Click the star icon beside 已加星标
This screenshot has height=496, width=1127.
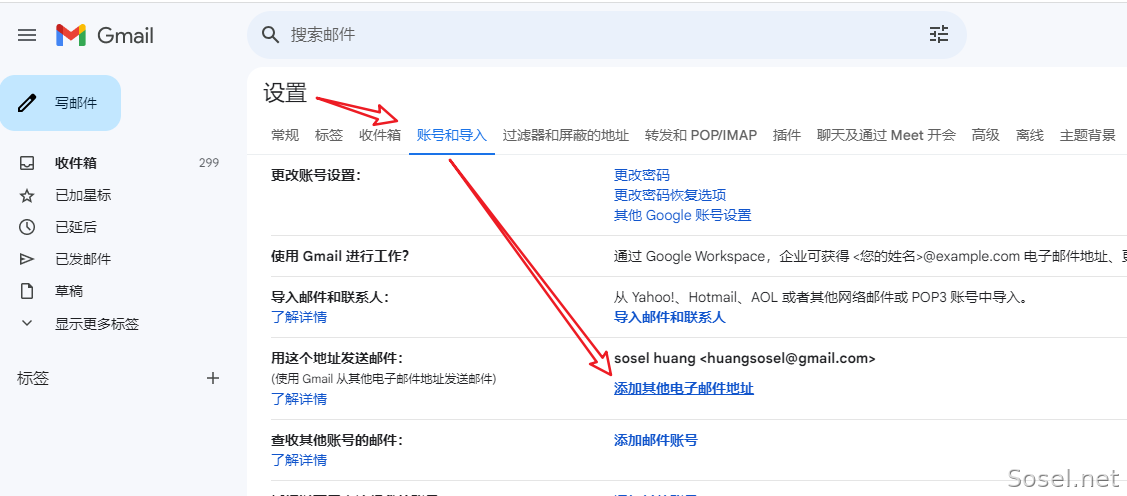pos(27,196)
